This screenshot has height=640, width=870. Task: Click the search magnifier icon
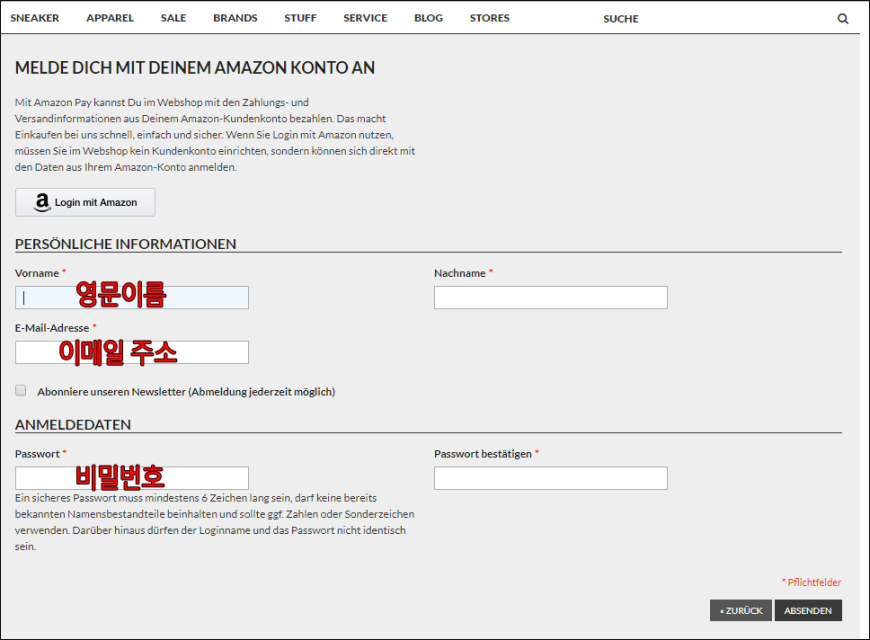[x=842, y=18]
